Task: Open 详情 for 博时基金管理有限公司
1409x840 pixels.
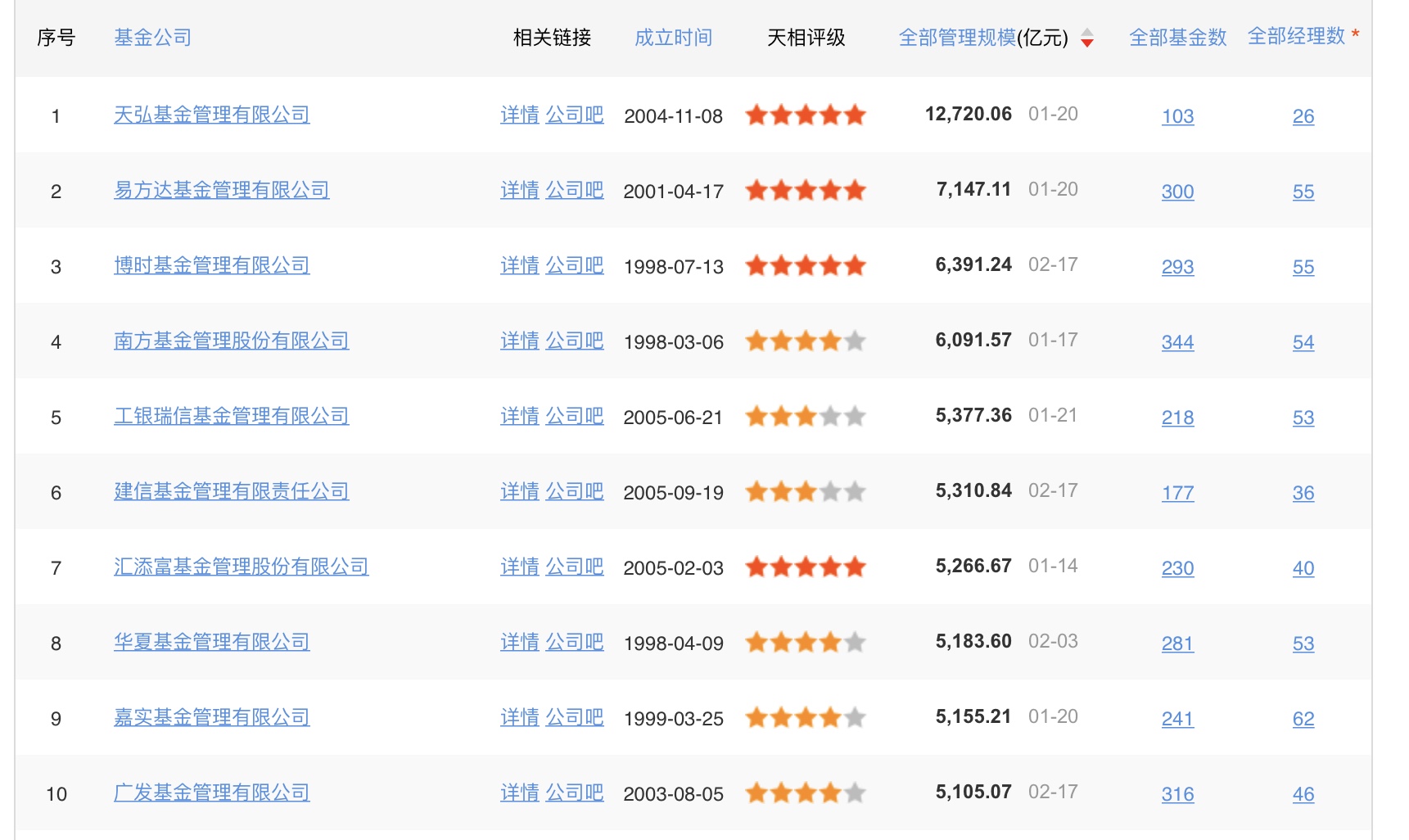Action: [x=519, y=265]
